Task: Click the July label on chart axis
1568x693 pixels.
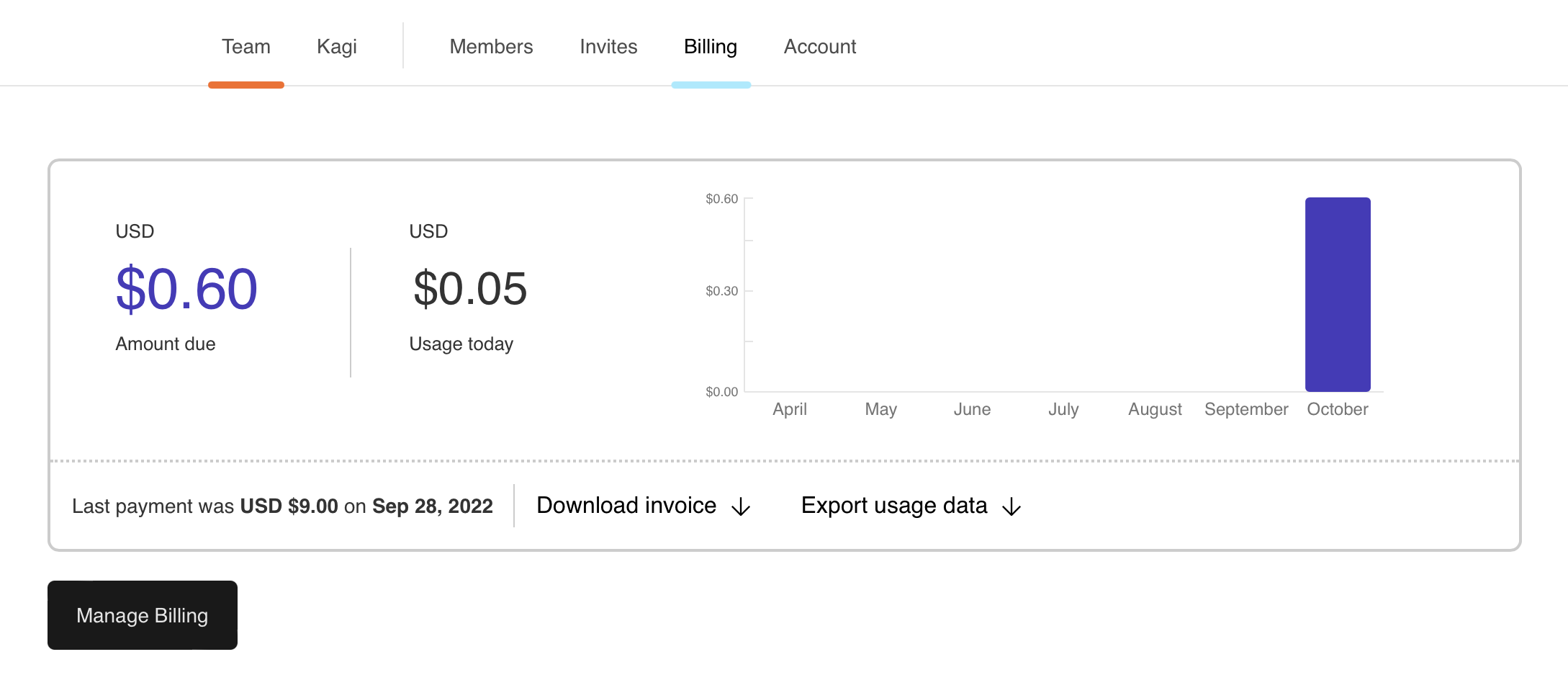Action: [x=1063, y=409]
